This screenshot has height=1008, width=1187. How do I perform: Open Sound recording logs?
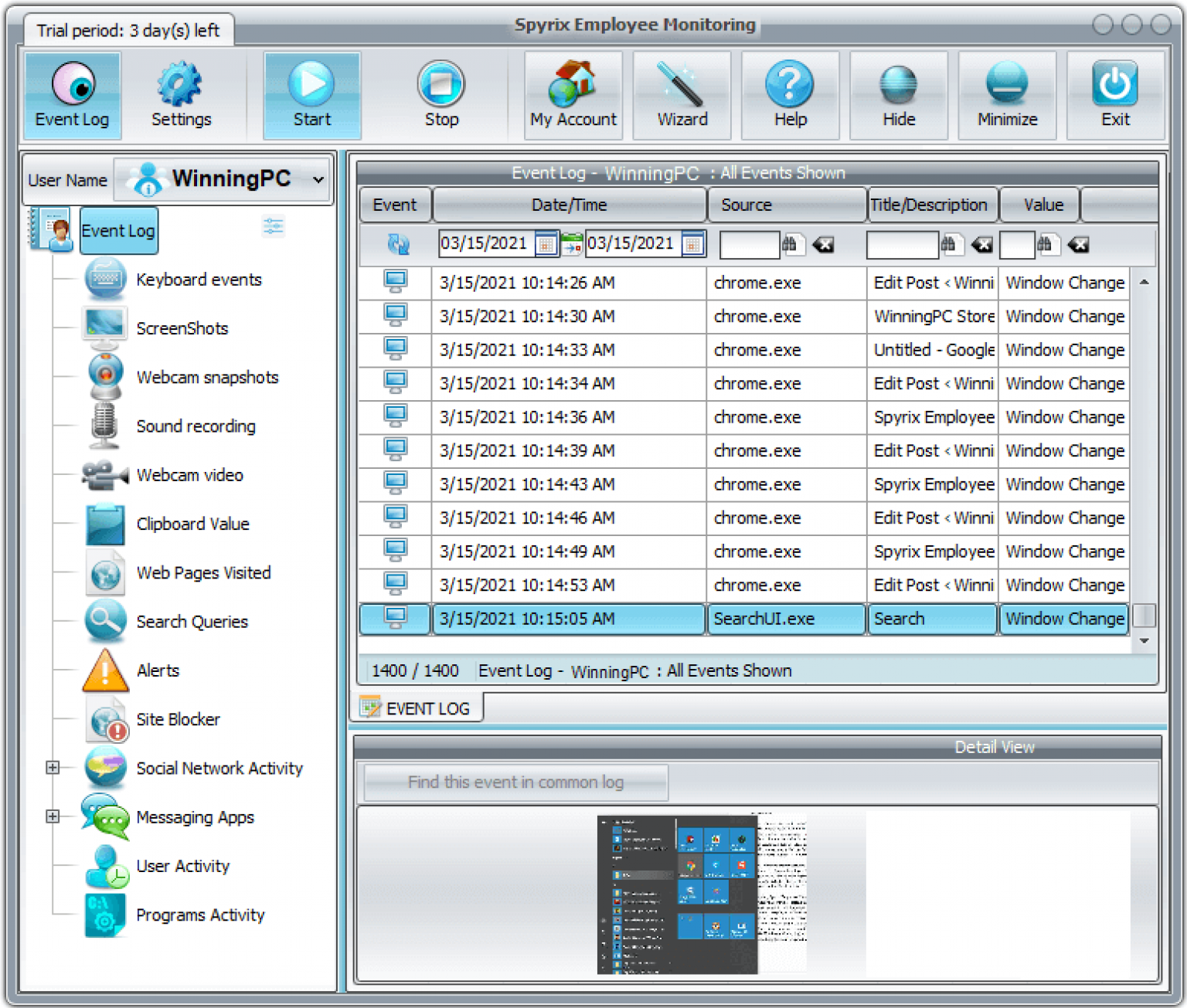[196, 426]
